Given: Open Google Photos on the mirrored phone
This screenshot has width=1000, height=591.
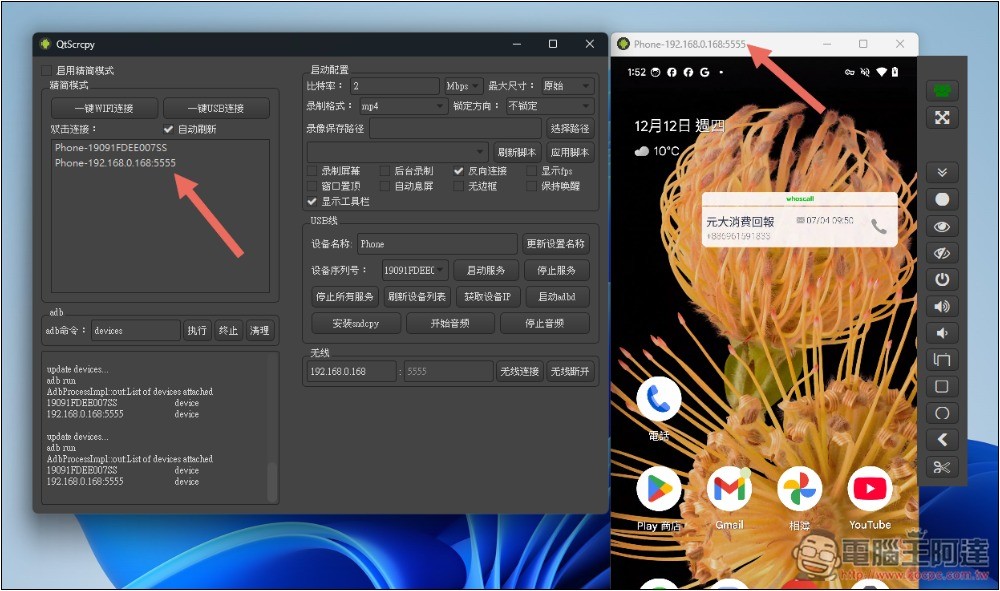Looking at the screenshot, I should pos(799,489).
